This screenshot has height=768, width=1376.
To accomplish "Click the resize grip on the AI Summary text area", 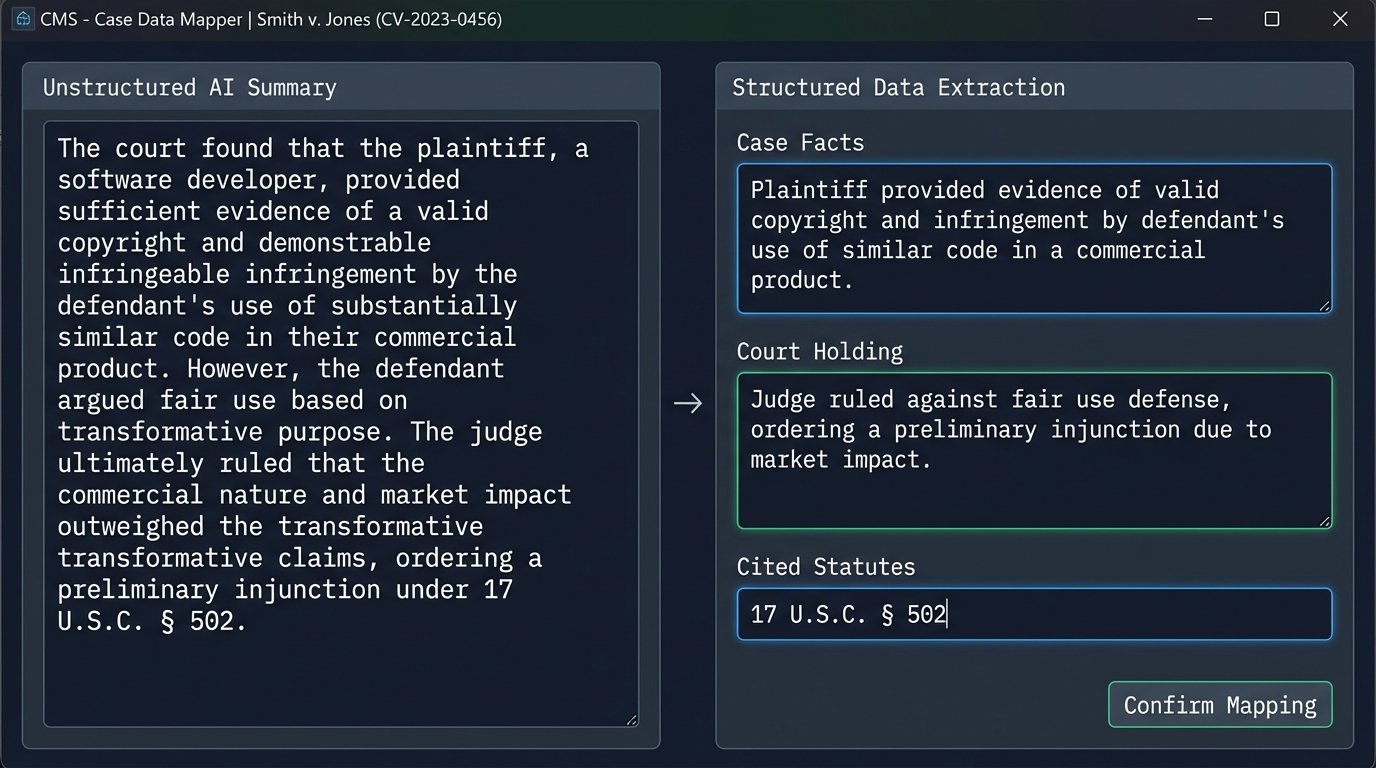I will click(x=633, y=718).
